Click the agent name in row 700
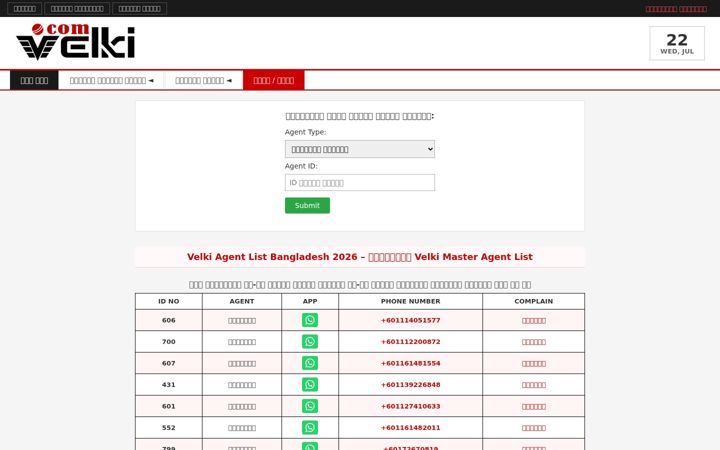Viewport: 720px width, 450px height. click(x=242, y=342)
